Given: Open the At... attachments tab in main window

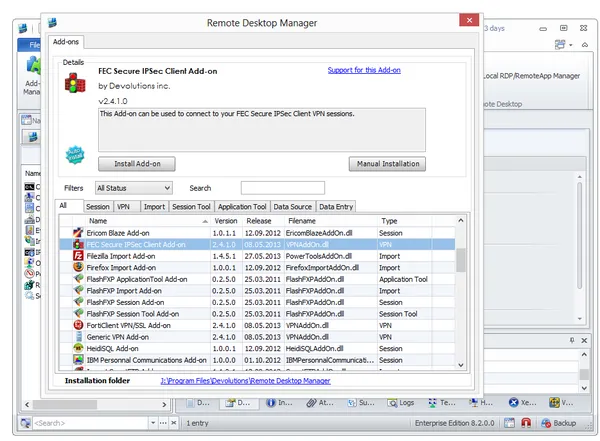Looking at the screenshot, I should [320, 402].
